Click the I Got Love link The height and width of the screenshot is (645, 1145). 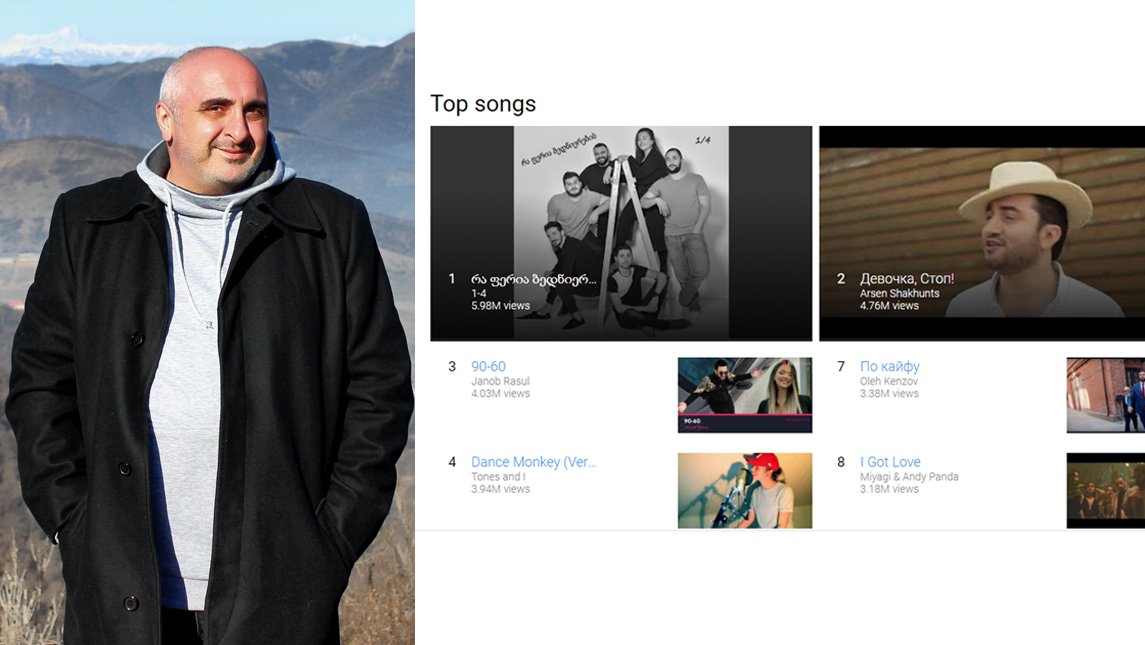tap(890, 462)
